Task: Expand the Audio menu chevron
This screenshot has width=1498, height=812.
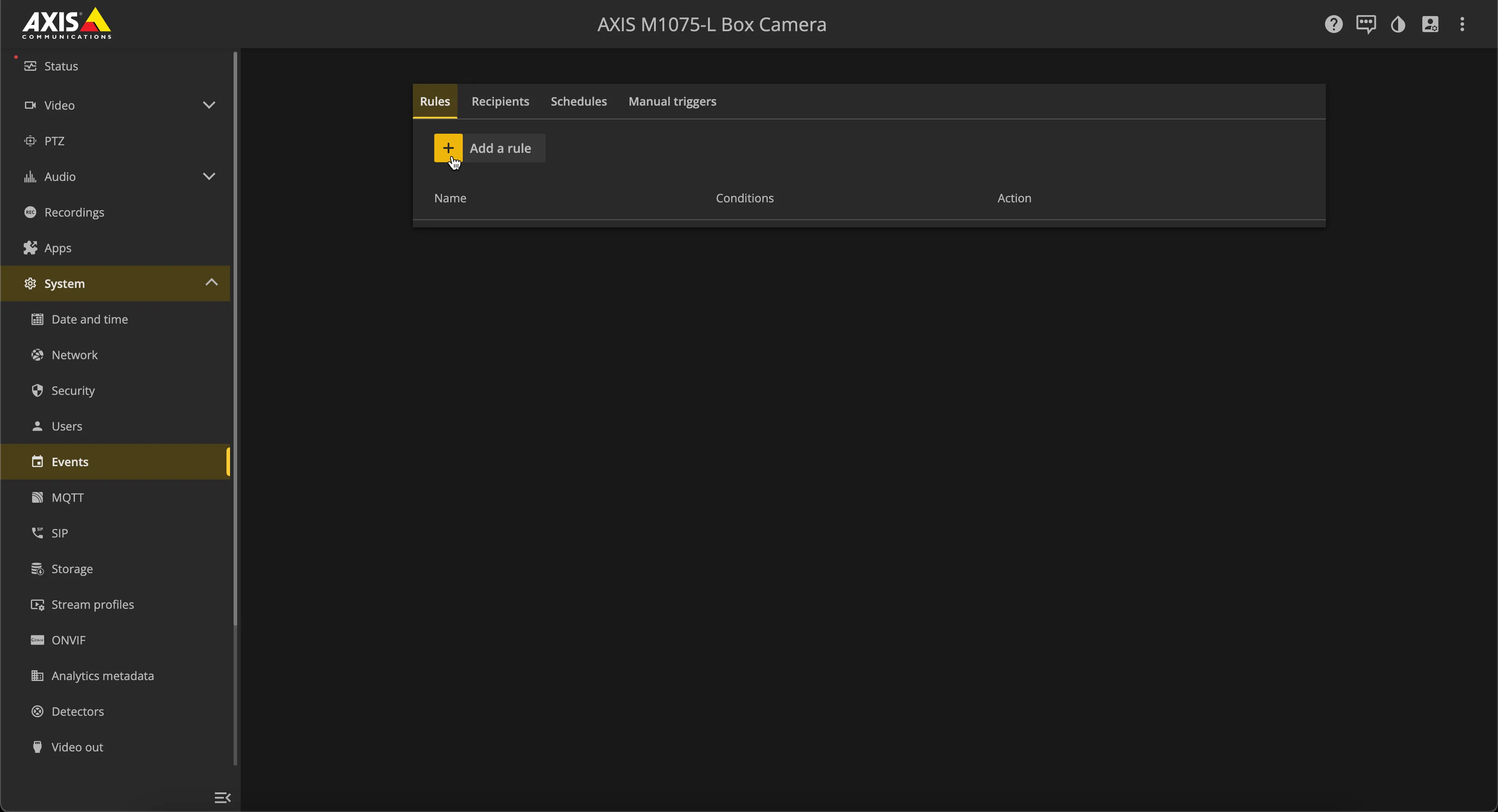Action: [x=209, y=176]
